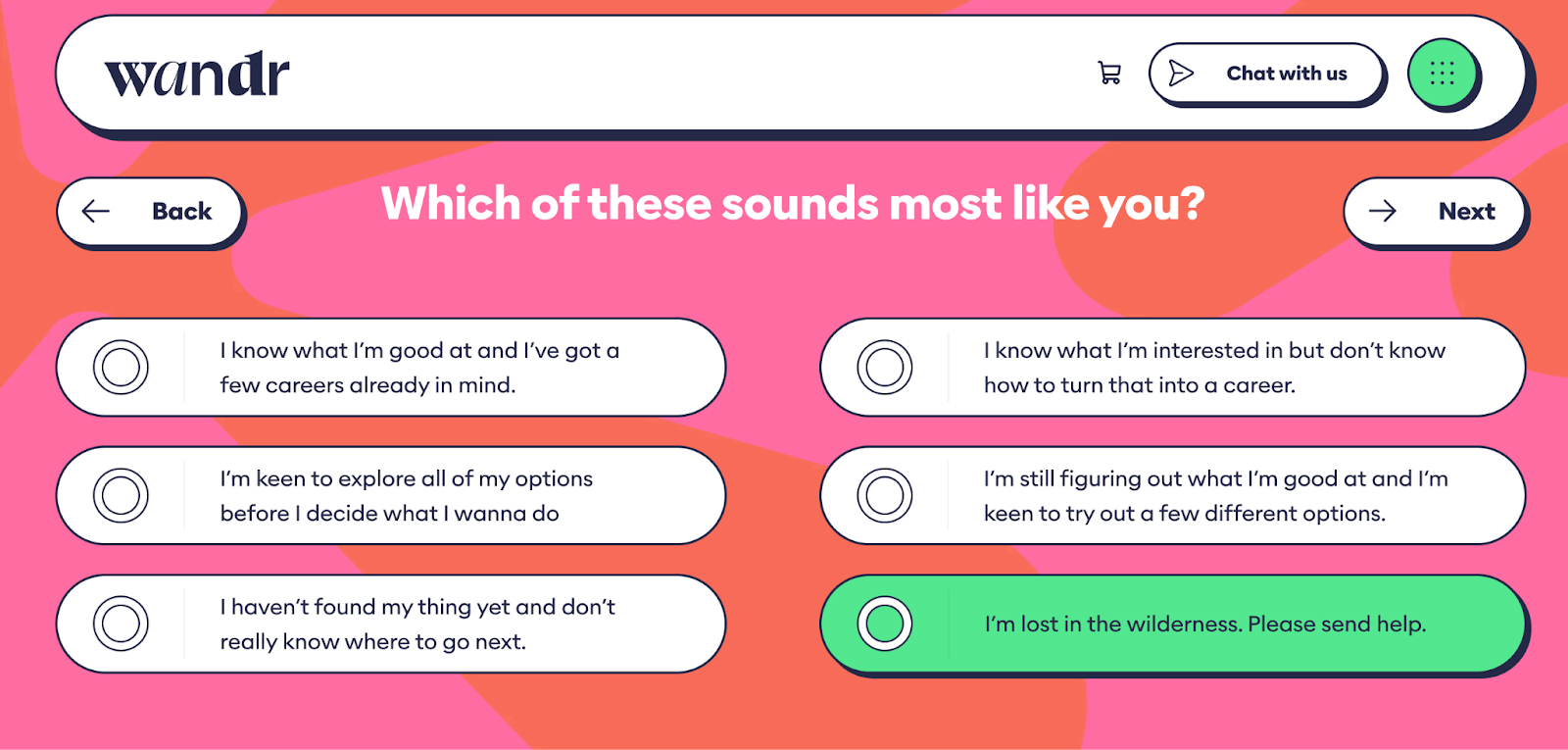Click the green 'Please send help' option text
The width and height of the screenshot is (1568, 750).
[1204, 625]
